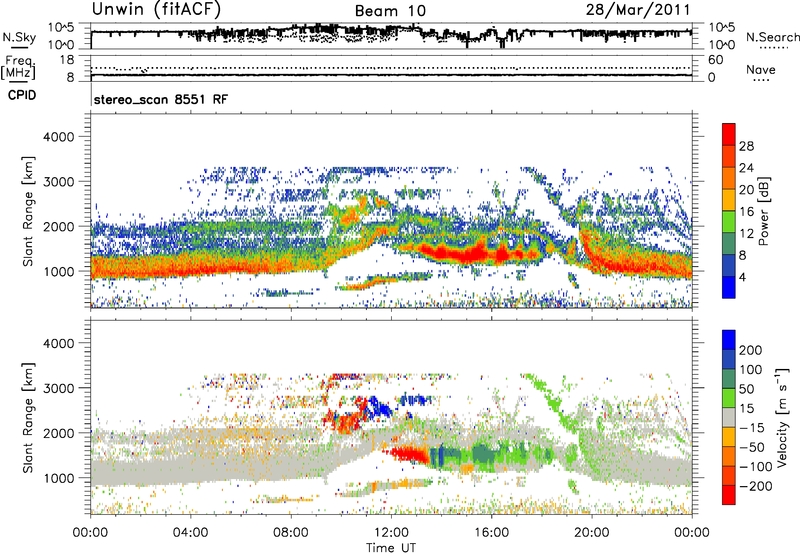The width and height of the screenshot is (800, 554).
Task: Click the '16' power colorbar label
Action: tap(746, 212)
